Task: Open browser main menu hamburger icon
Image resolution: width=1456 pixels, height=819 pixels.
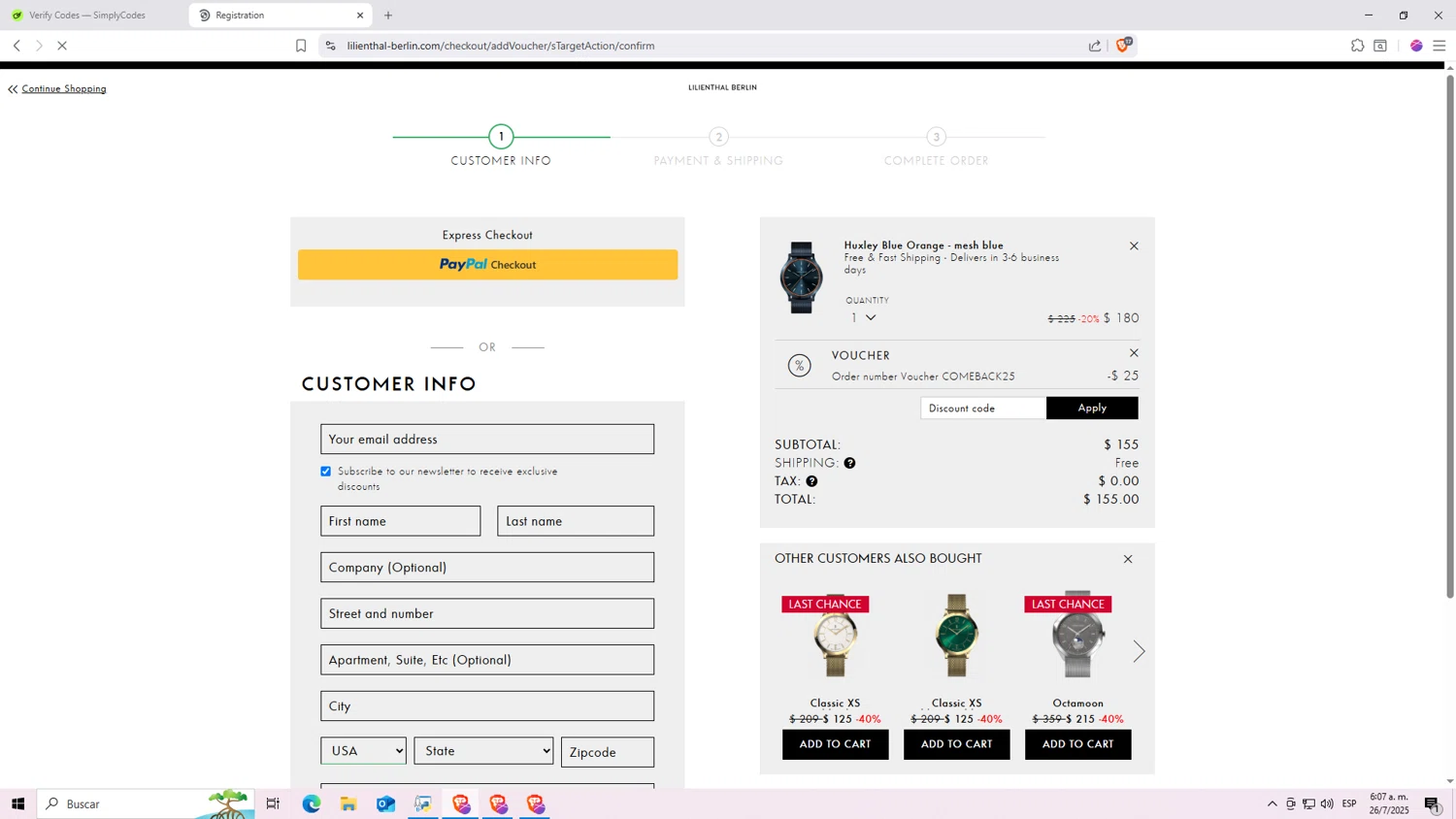Action: [x=1439, y=46]
